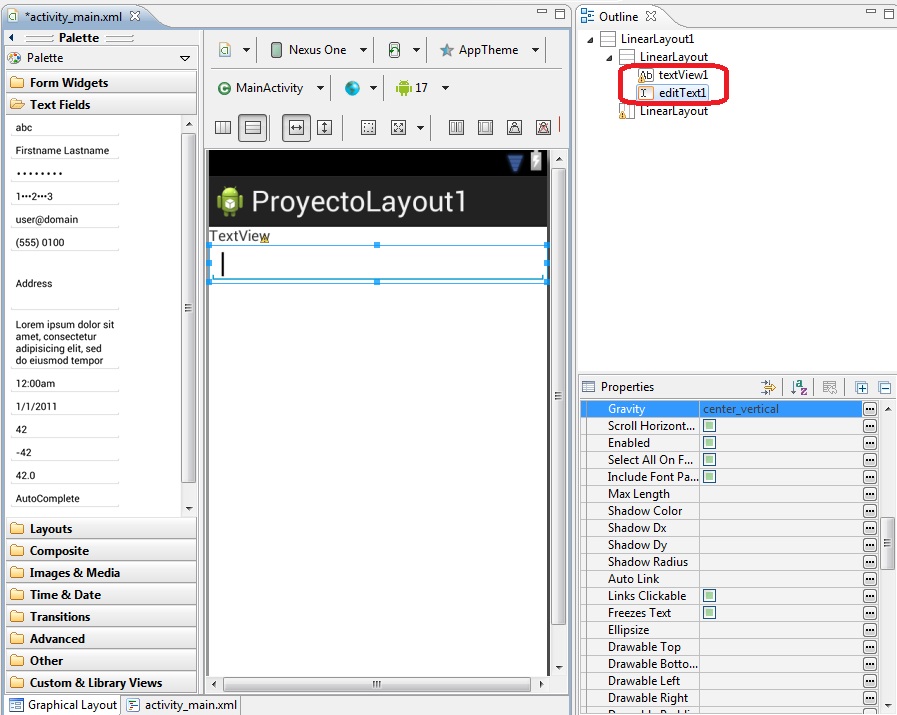
Task: Toggle the Enabled property checkbox
Action: point(709,443)
